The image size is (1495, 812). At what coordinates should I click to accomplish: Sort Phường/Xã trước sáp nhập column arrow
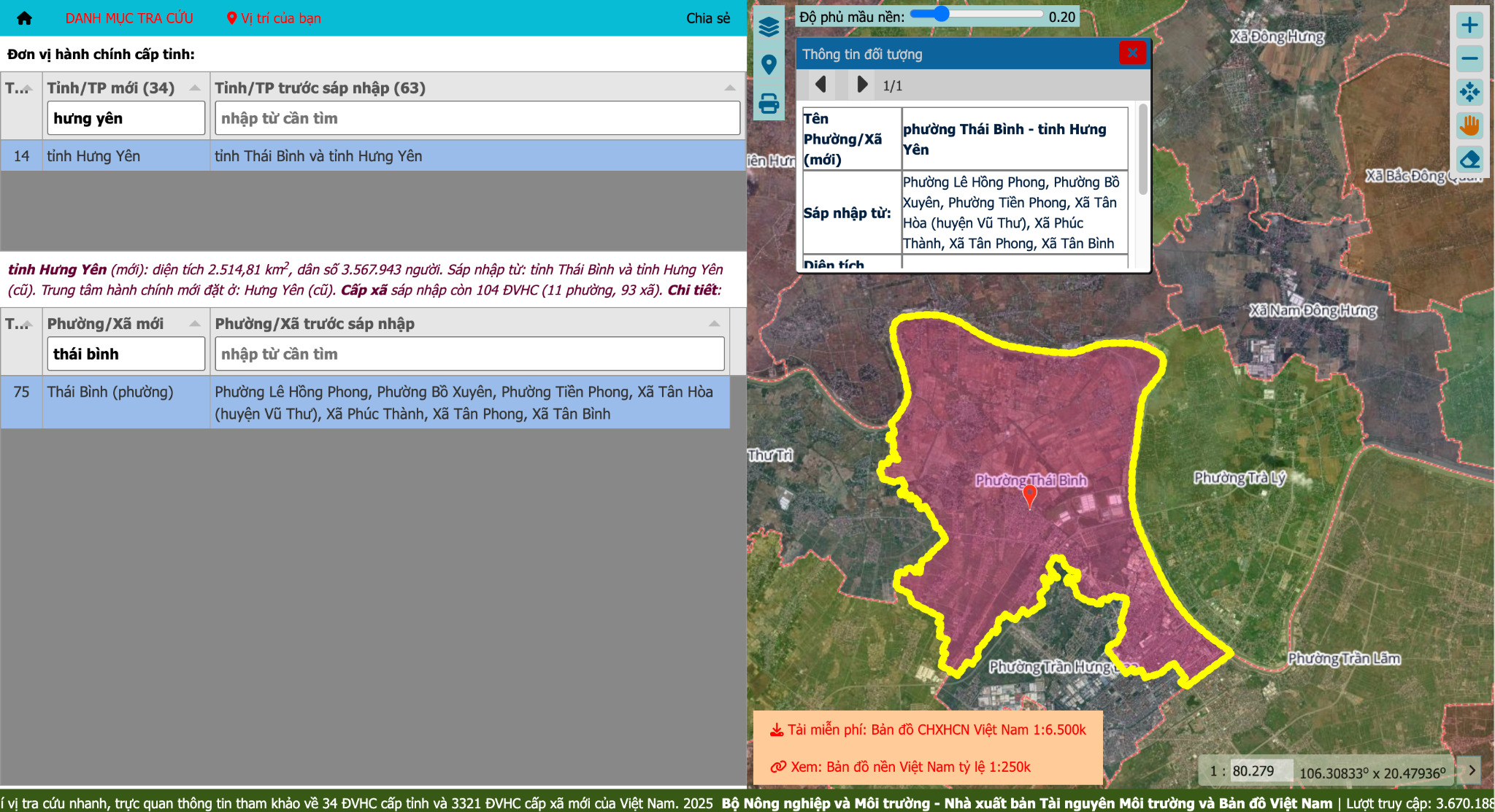714,324
